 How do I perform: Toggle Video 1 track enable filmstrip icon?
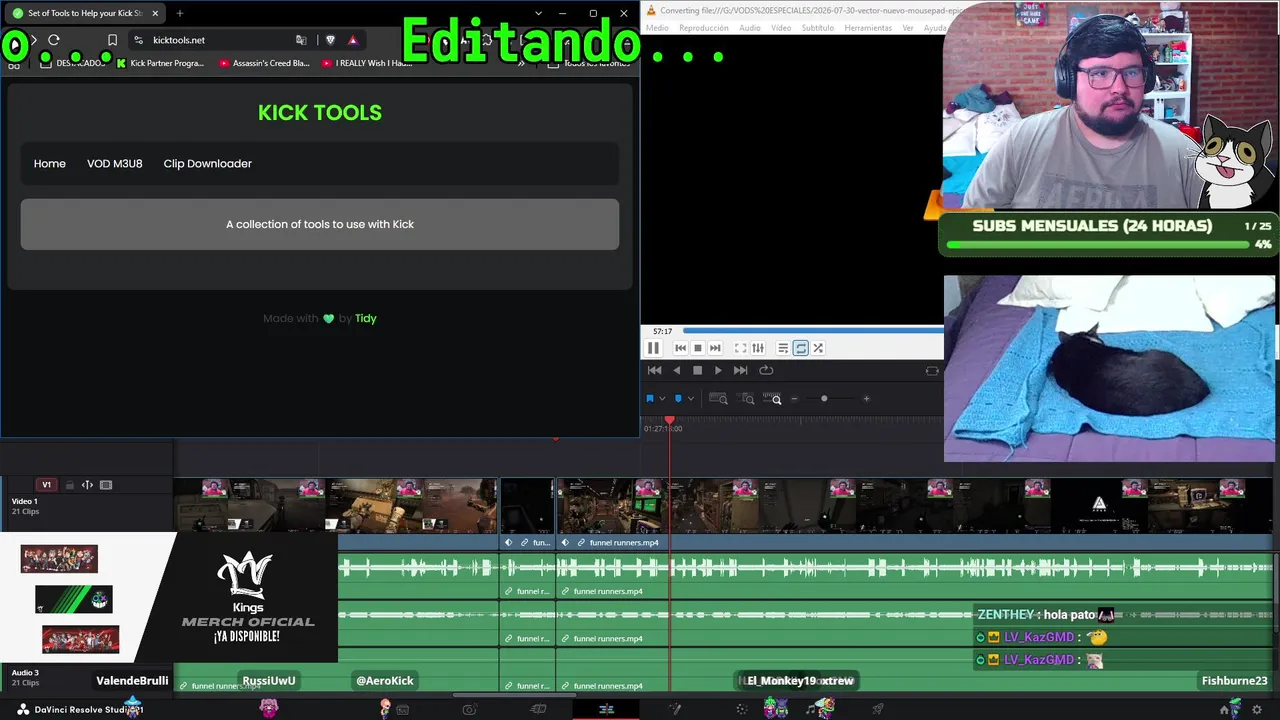point(106,485)
